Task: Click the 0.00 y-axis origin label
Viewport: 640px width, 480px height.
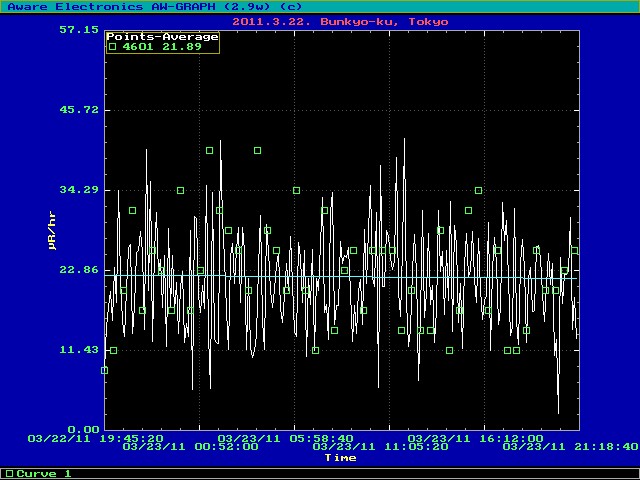Action: 82,430
